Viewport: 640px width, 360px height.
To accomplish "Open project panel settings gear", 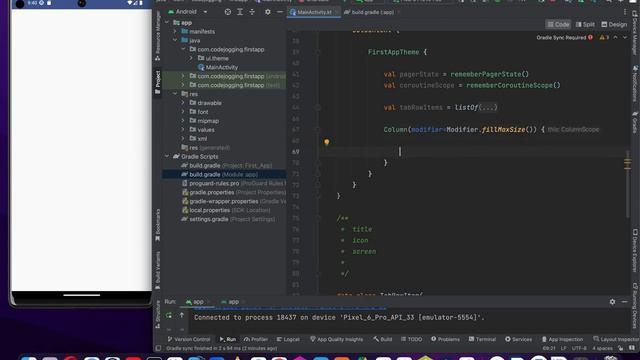I will (268, 12).
